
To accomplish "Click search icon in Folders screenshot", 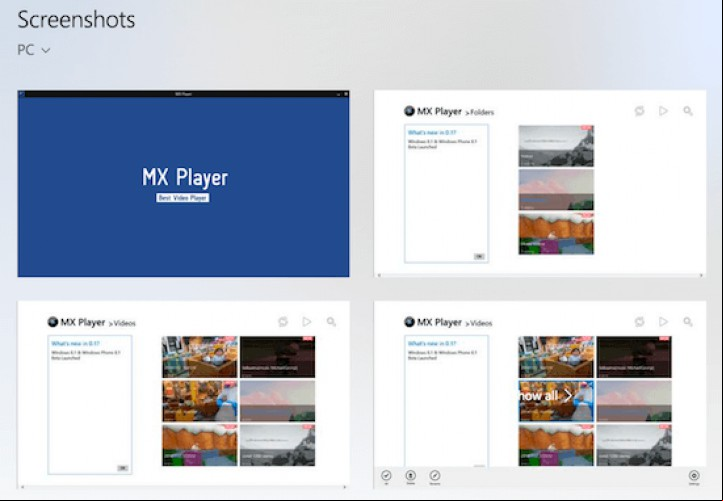I will [x=687, y=111].
